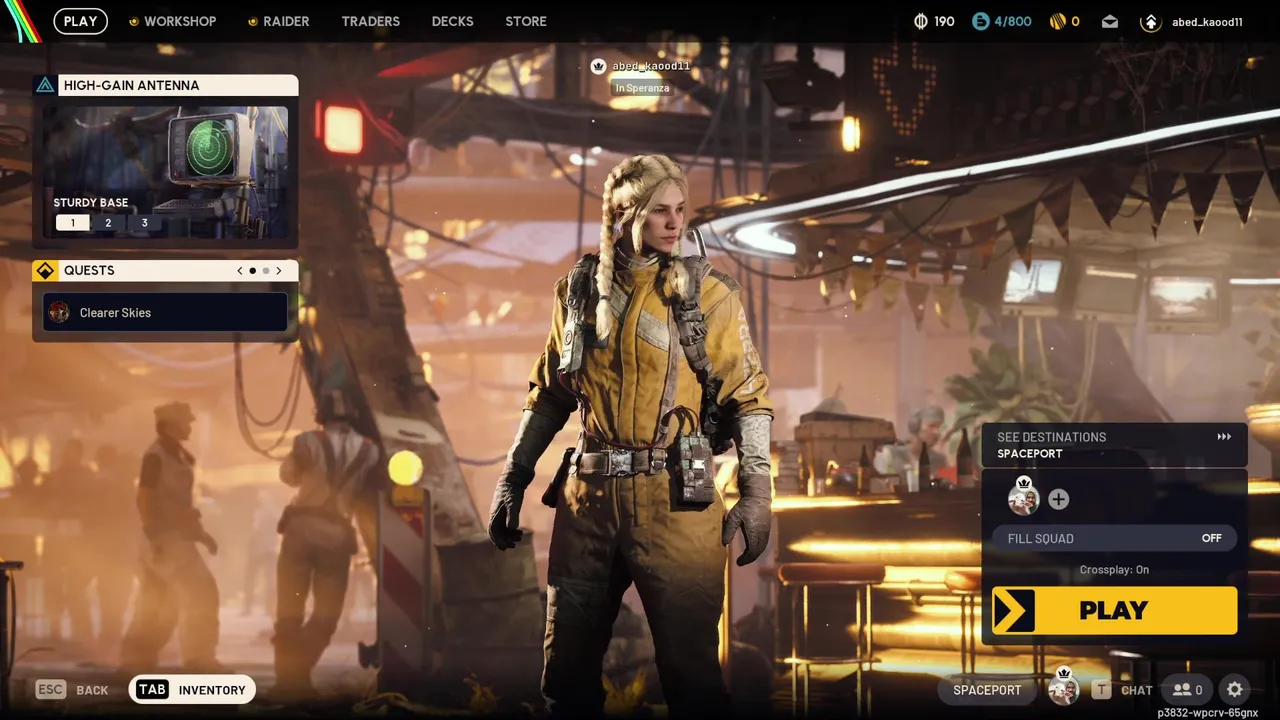
Task: Open the settings gear icon
Action: tap(1235, 690)
